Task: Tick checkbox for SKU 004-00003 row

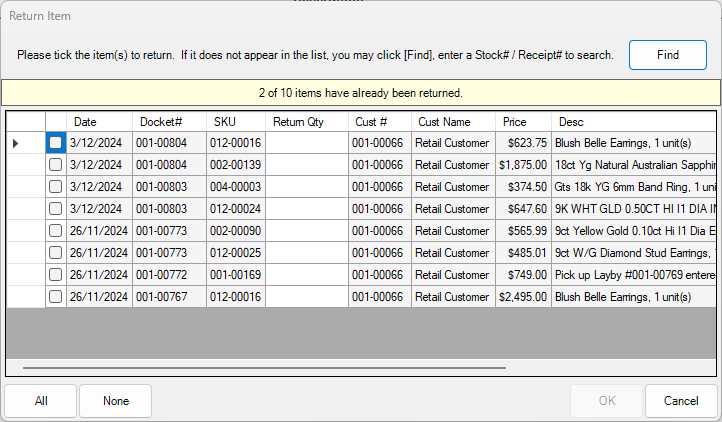Action: (x=56, y=187)
